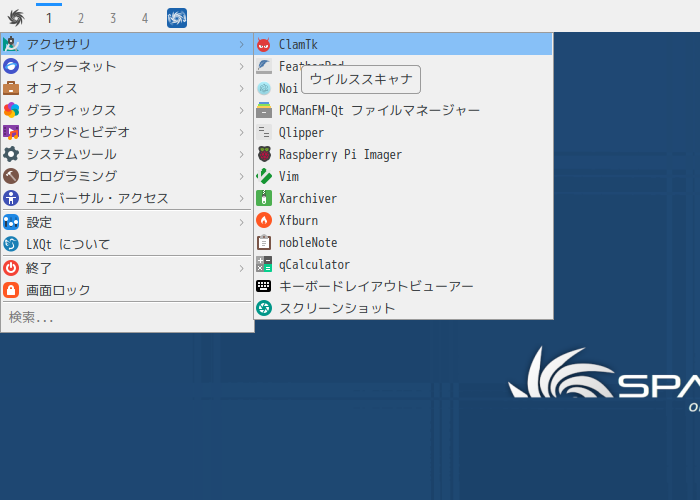Launch FeatherPad via its feather icon
This screenshot has width=700, height=500.
click(x=264, y=66)
